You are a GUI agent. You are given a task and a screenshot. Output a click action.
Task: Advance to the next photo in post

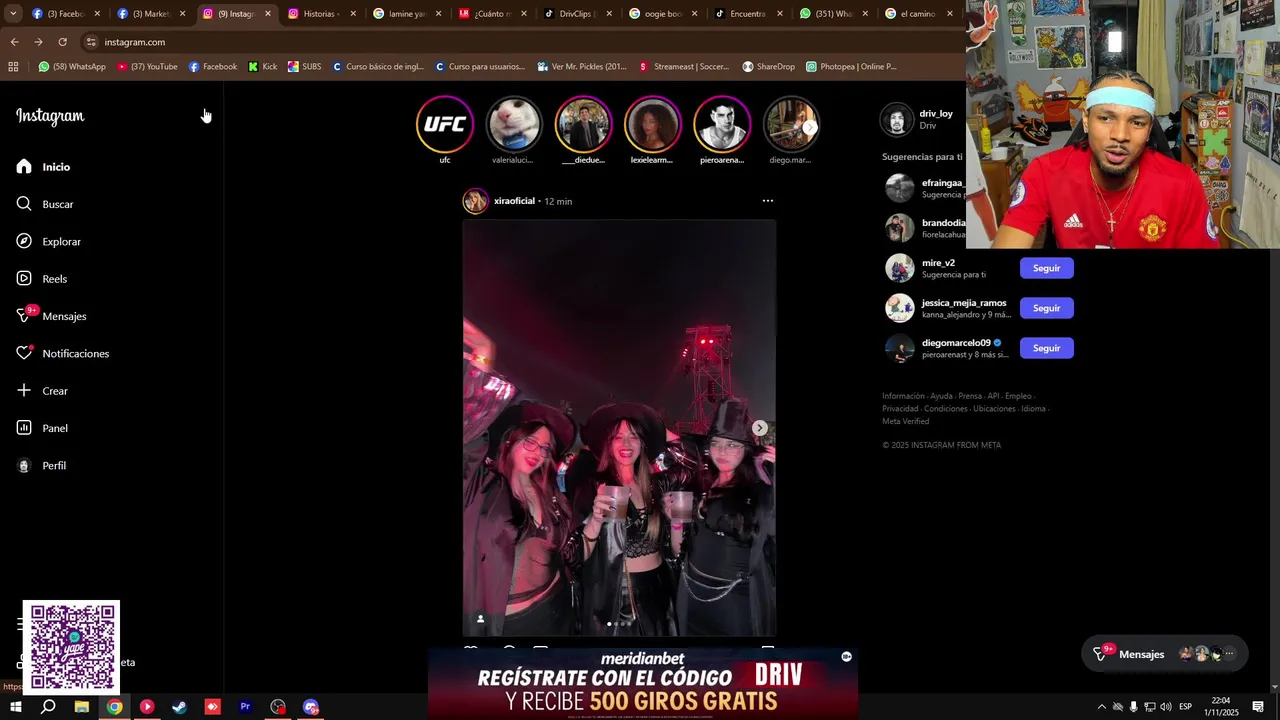point(760,428)
